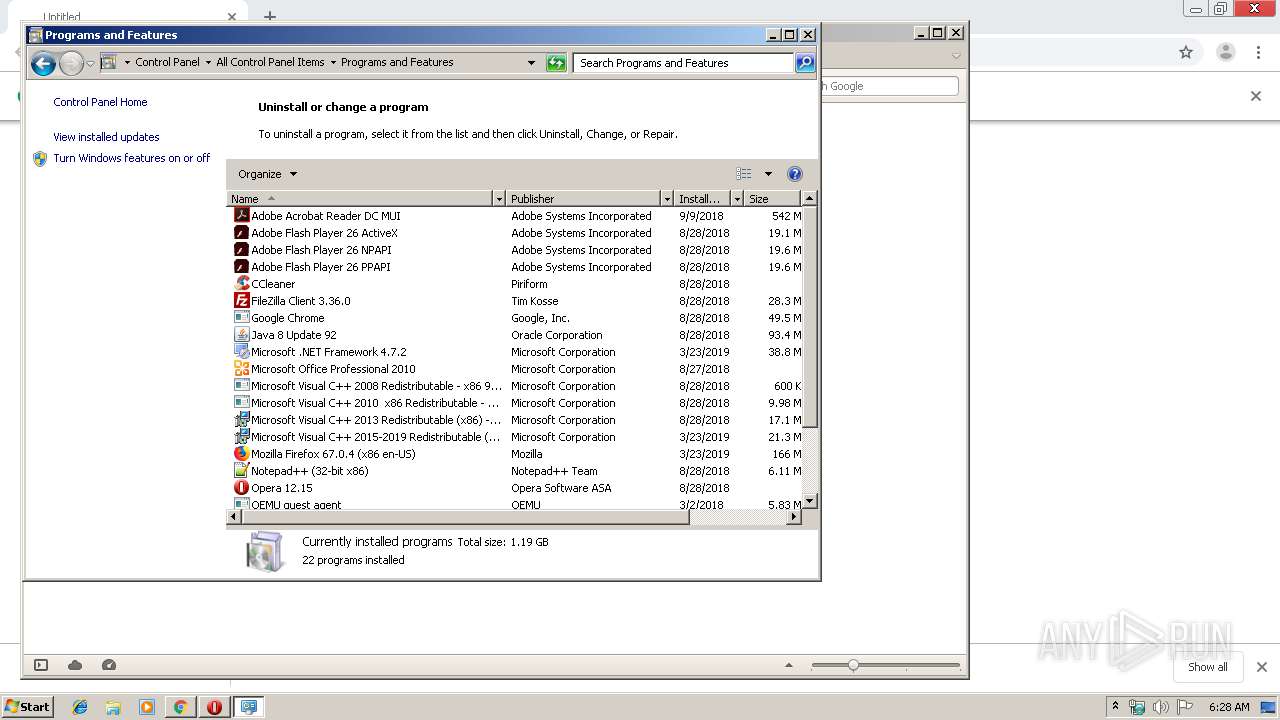1280x720 pixels.
Task: Open the Organize dropdown menu
Action: (267, 174)
